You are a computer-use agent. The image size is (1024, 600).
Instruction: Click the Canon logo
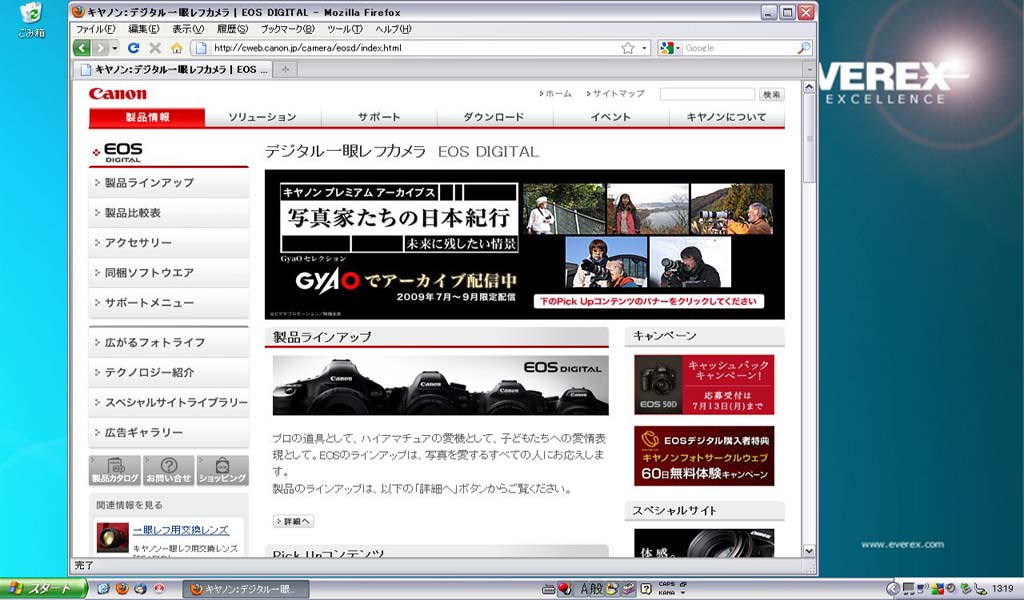(118, 93)
